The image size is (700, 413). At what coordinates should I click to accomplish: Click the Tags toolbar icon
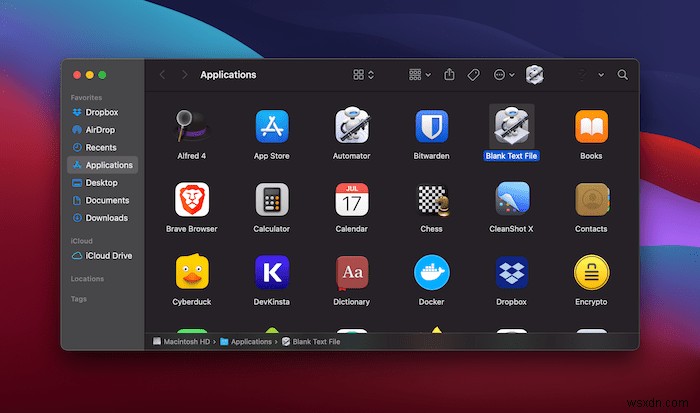(475, 75)
